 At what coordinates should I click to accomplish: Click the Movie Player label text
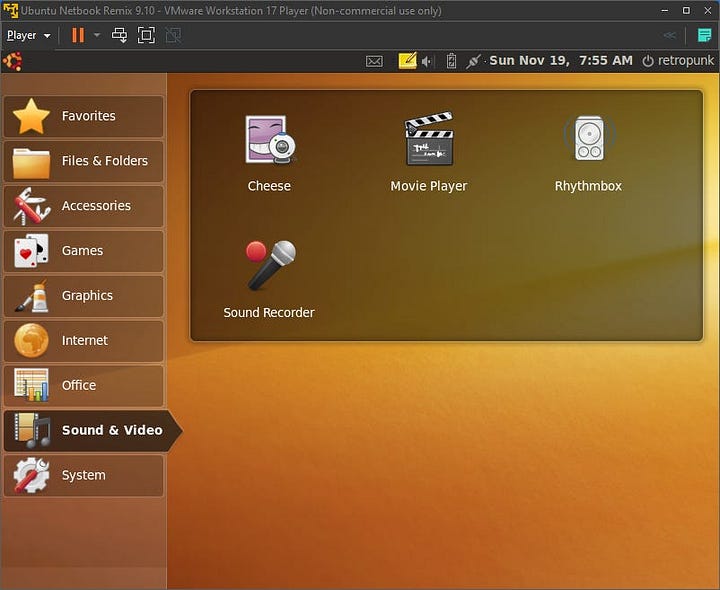pos(429,186)
